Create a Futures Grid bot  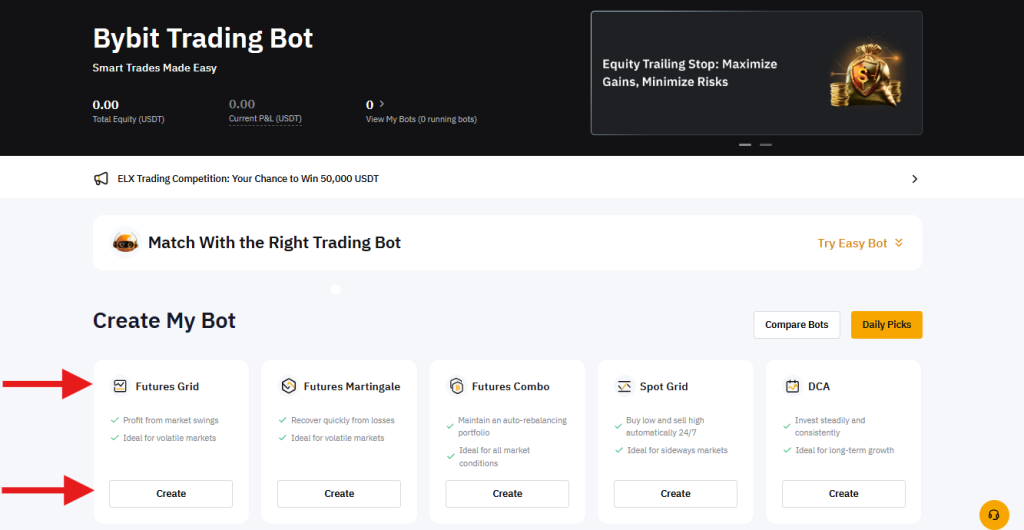point(171,493)
